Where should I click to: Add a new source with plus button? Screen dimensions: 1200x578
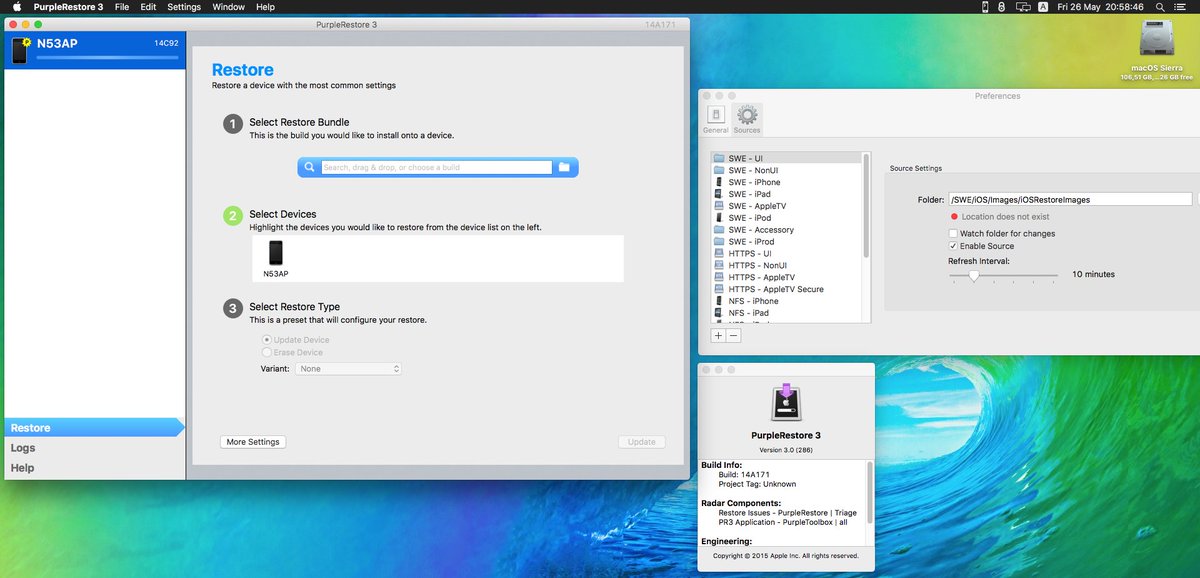[x=718, y=336]
